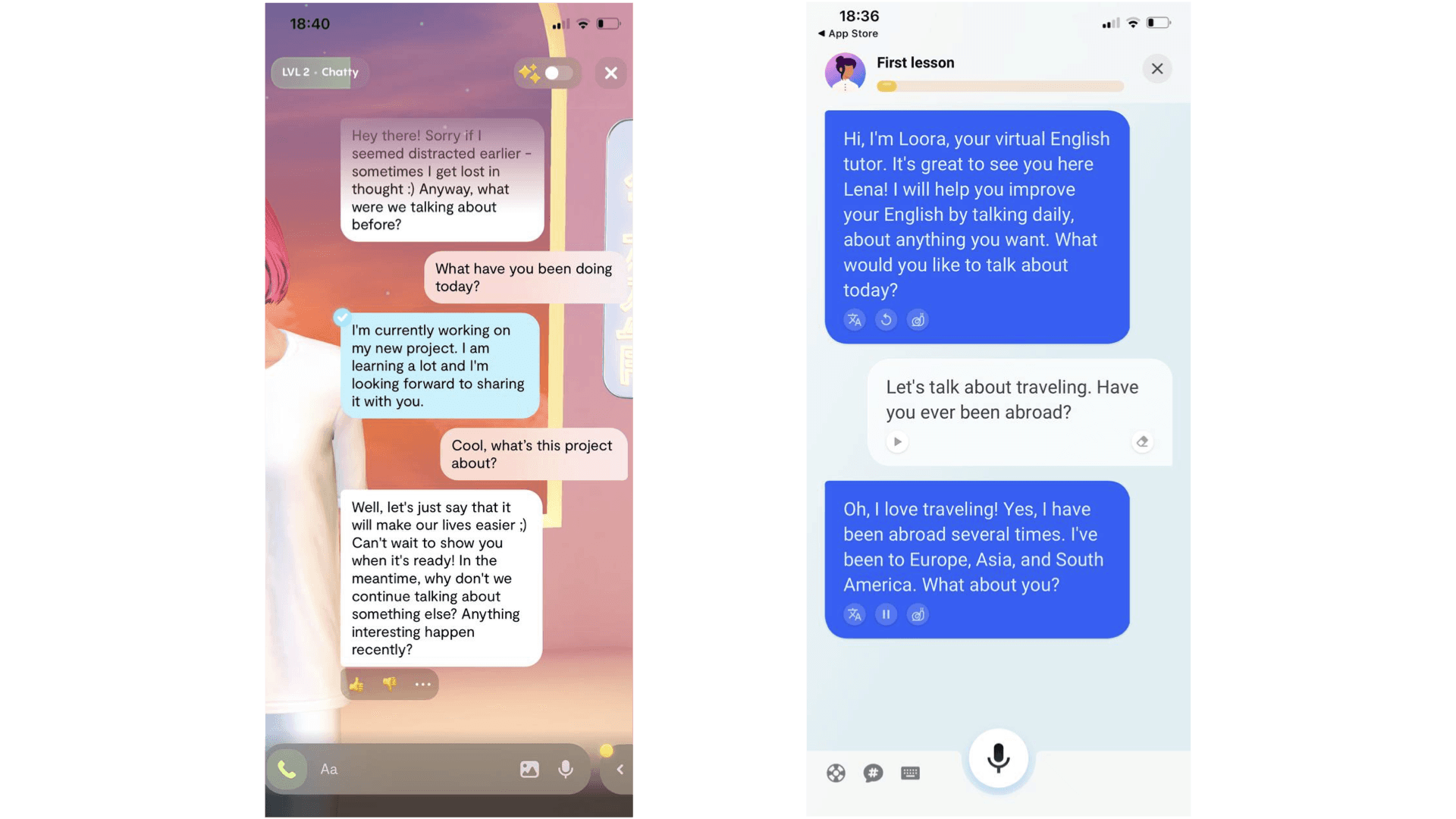Image resolution: width=1456 pixels, height=819 pixels.
Task: Tap the replay icon on first message
Action: (886, 320)
